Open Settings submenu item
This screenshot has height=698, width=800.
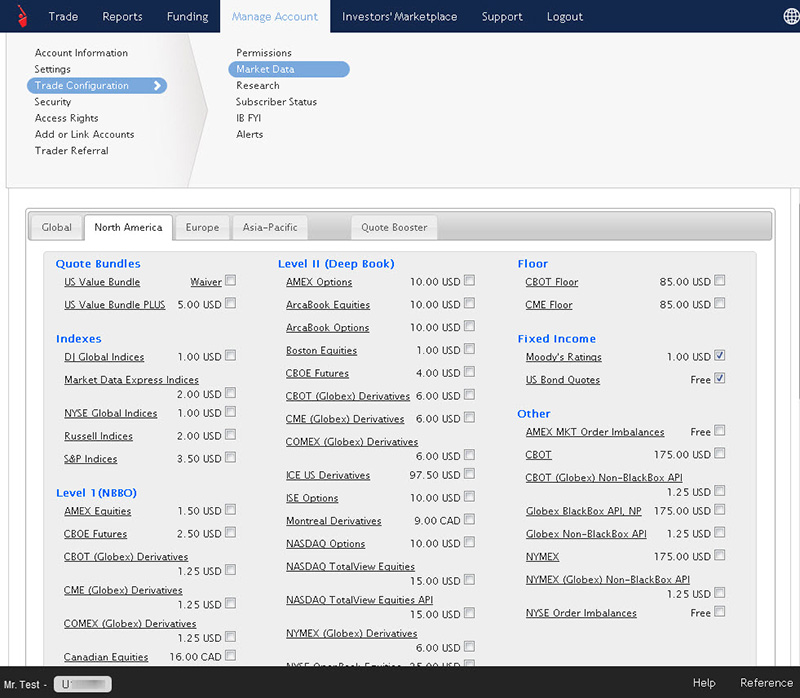(53, 69)
